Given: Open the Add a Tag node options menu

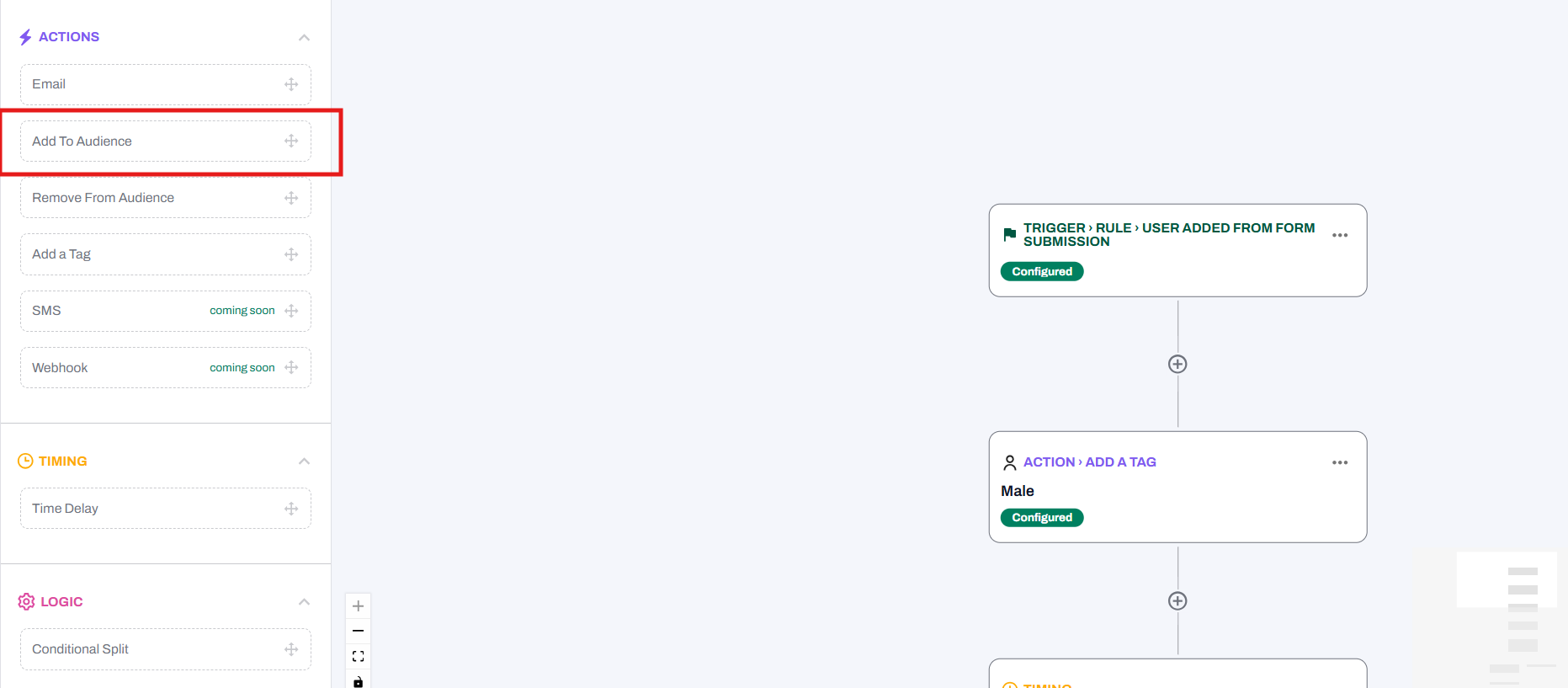Looking at the screenshot, I should point(1340,462).
